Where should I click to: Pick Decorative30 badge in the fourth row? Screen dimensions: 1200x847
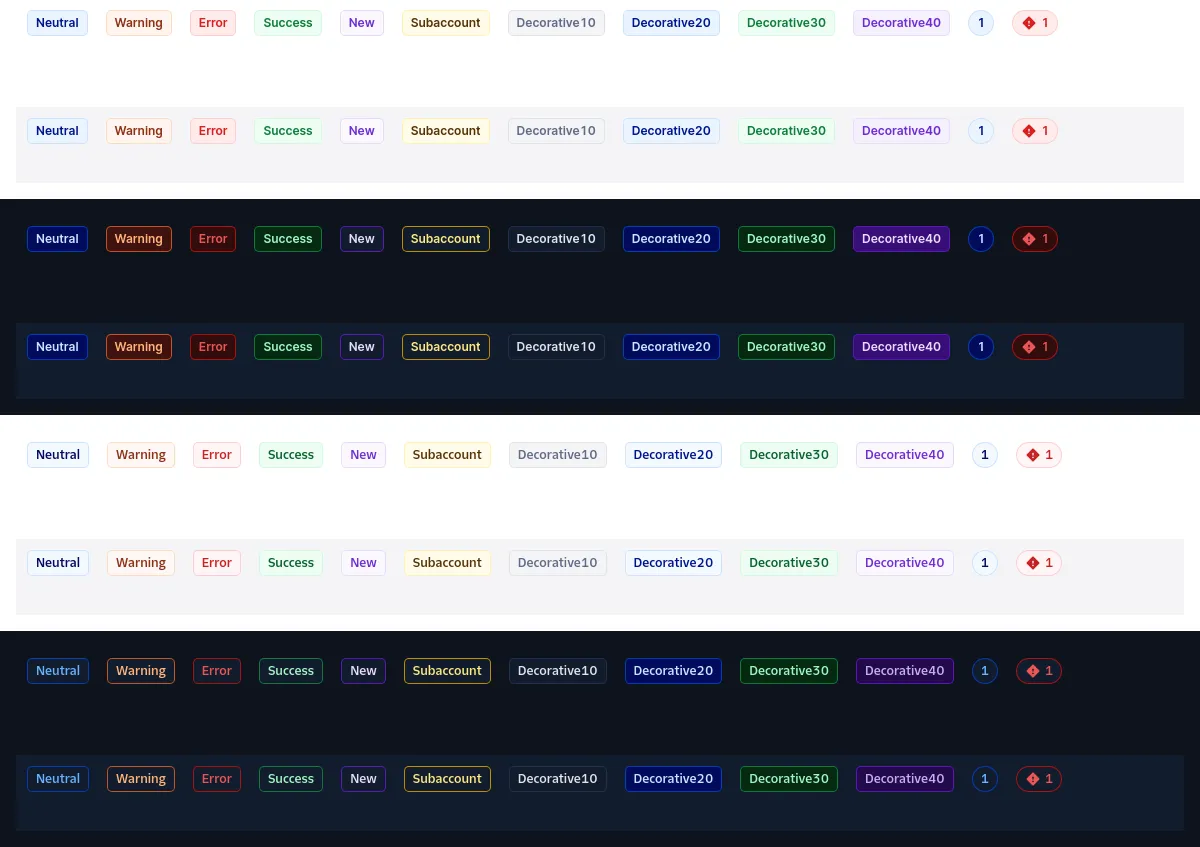point(786,347)
